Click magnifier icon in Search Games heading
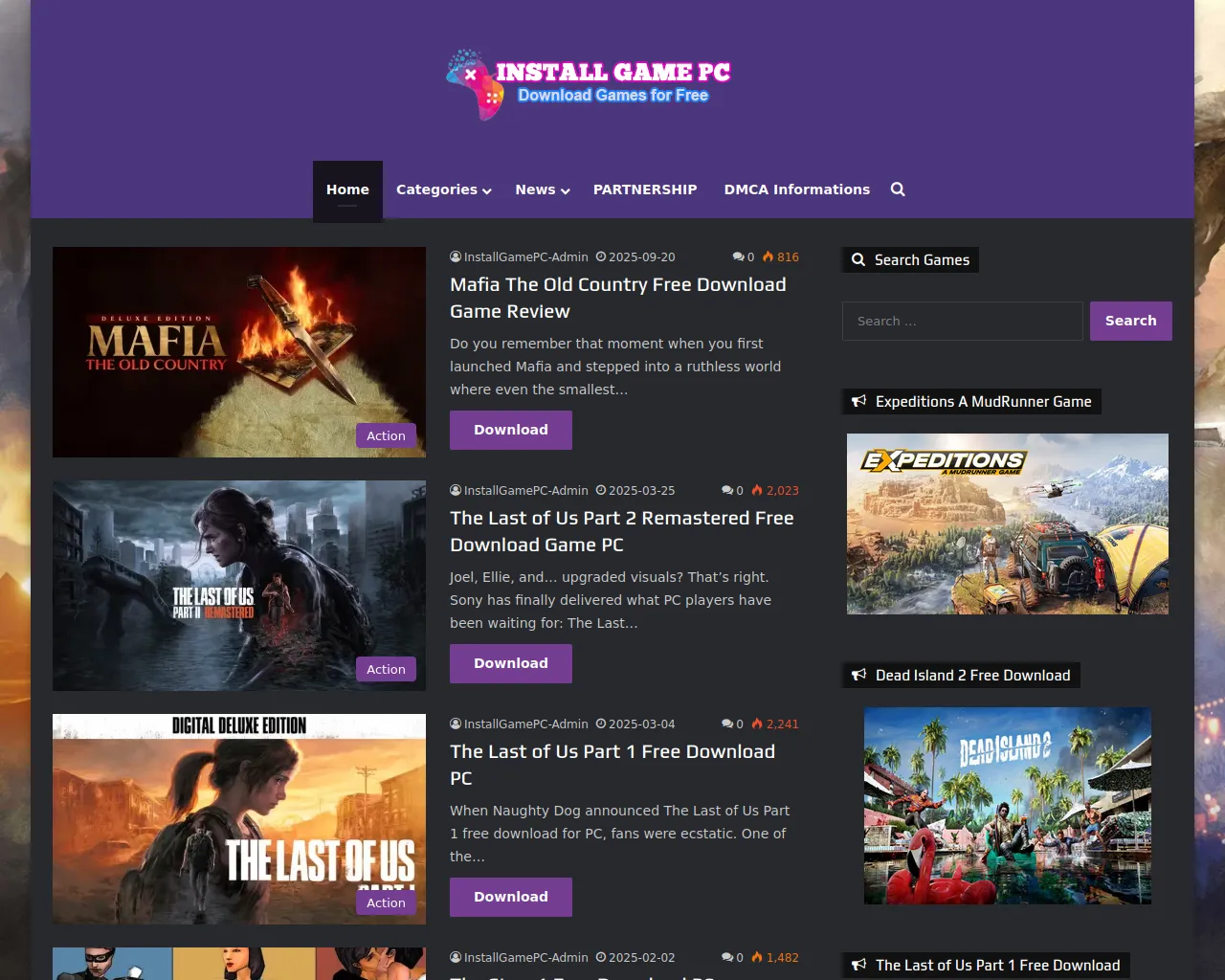The height and width of the screenshot is (980, 1225). click(858, 259)
